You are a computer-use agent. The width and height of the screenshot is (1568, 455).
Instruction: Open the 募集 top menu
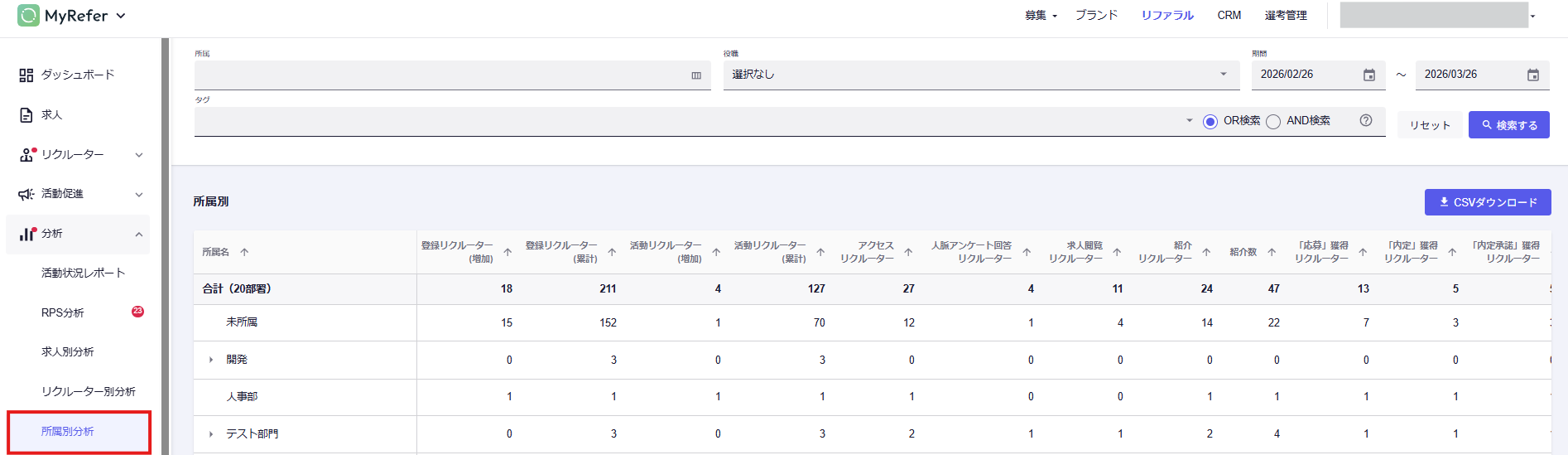(1041, 16)
